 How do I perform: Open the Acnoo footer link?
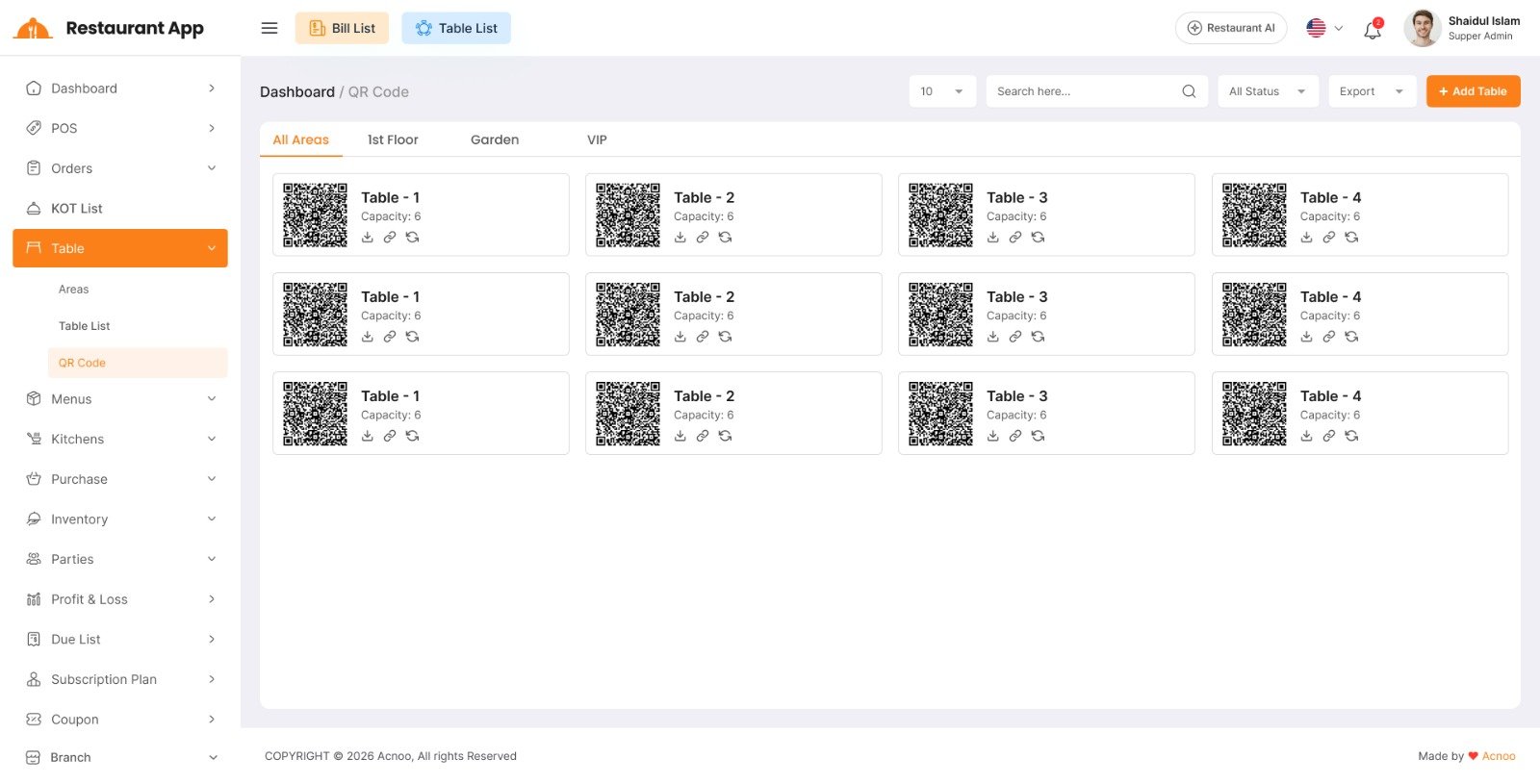pos(1499,756)
